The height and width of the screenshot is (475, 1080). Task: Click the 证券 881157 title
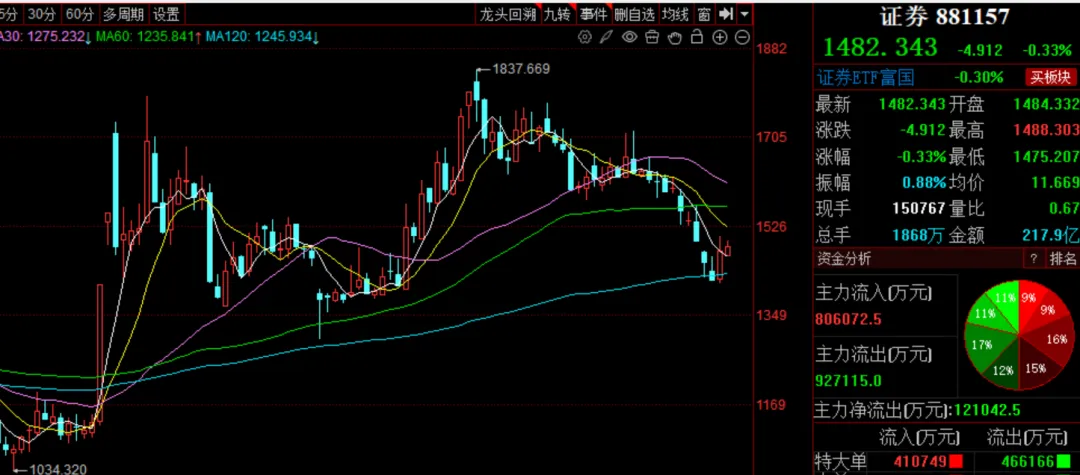point(945,17)
